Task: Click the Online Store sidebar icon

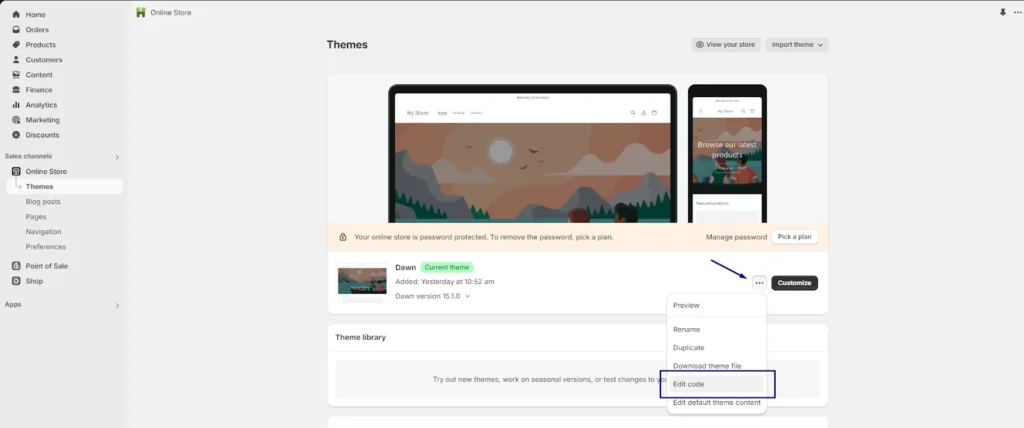Action: tap(16, 171)
